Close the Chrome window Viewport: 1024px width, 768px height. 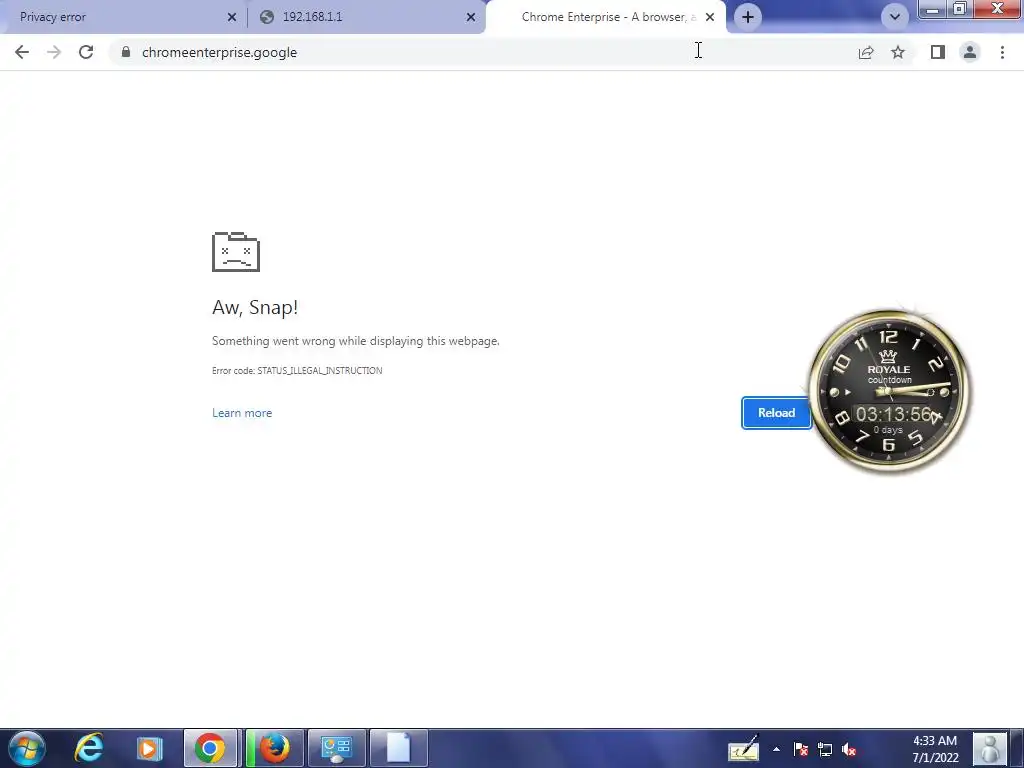pyautogui.click(x=997, y=9)
